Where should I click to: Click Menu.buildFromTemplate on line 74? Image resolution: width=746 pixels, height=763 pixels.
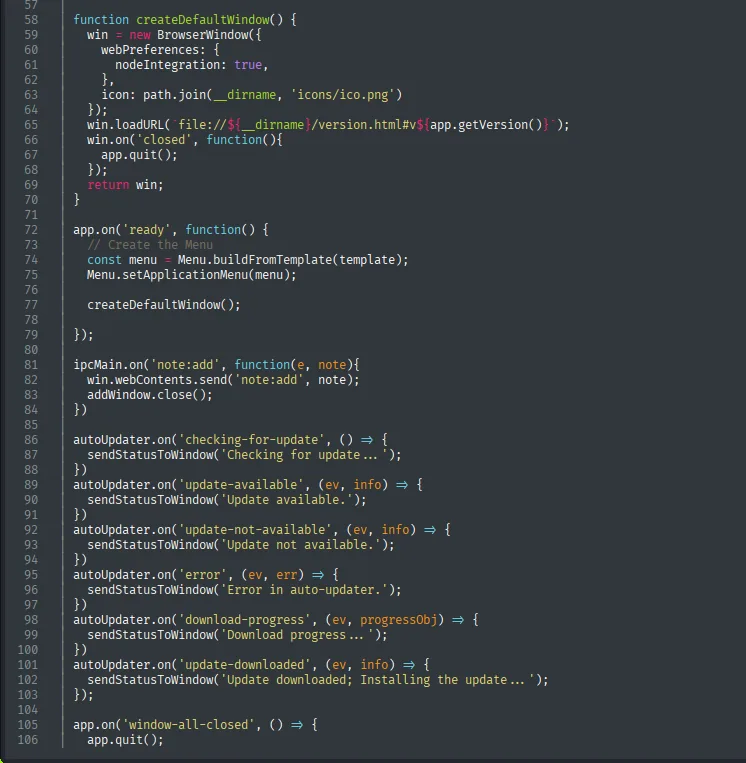tap(255, 260)
